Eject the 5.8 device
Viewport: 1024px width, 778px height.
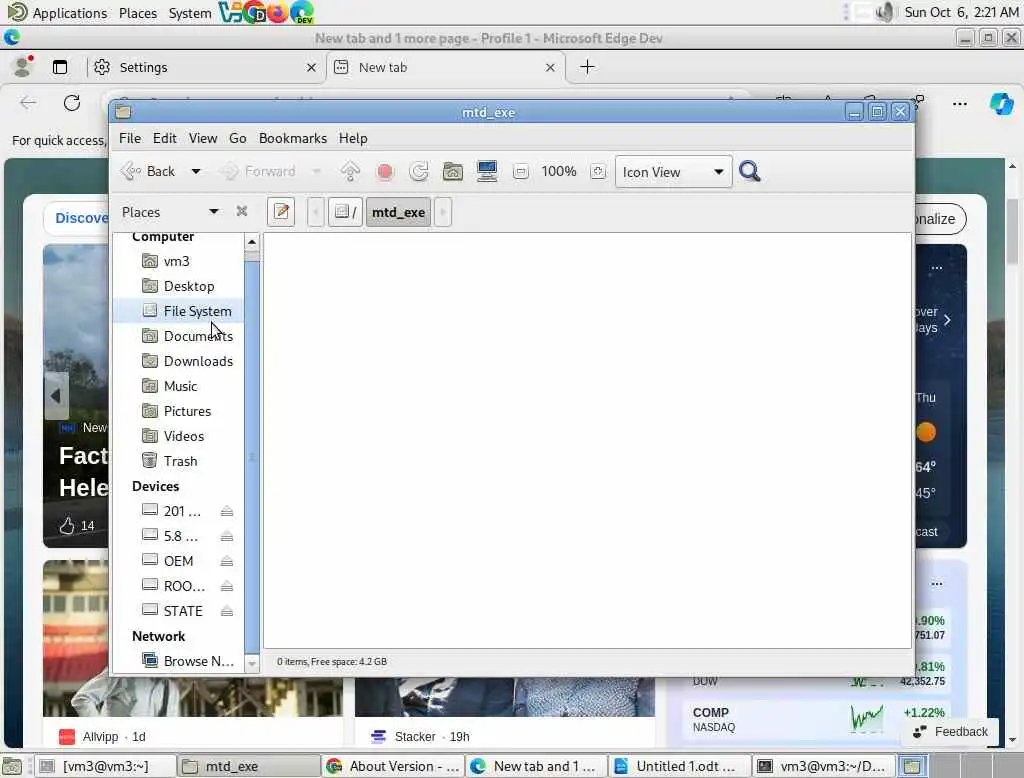click(227, 536)
